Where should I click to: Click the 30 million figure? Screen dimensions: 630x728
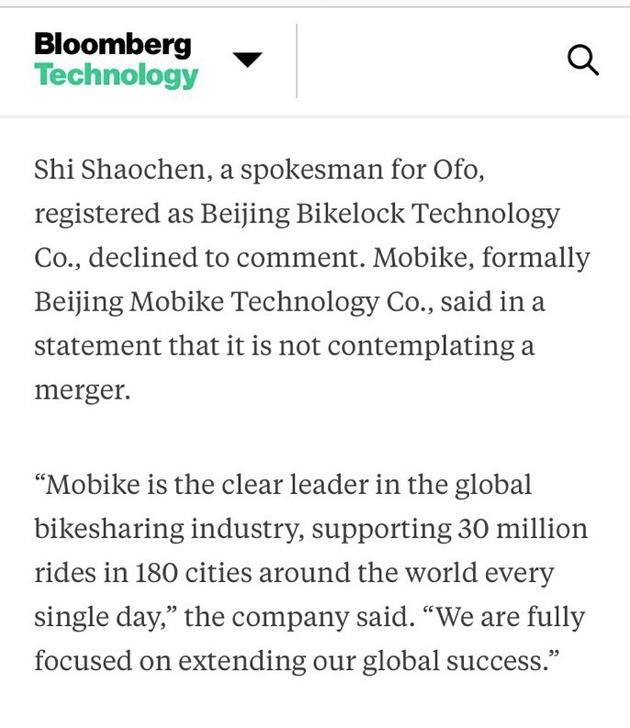(522, 528)
